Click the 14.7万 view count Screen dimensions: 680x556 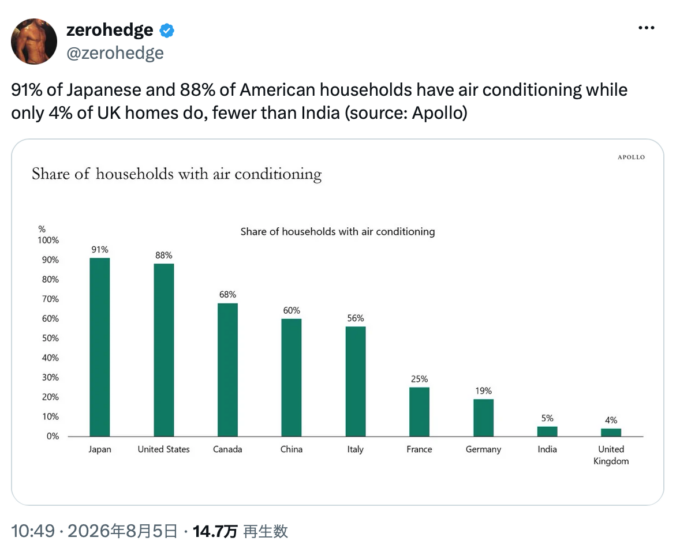tap(215, 531)
